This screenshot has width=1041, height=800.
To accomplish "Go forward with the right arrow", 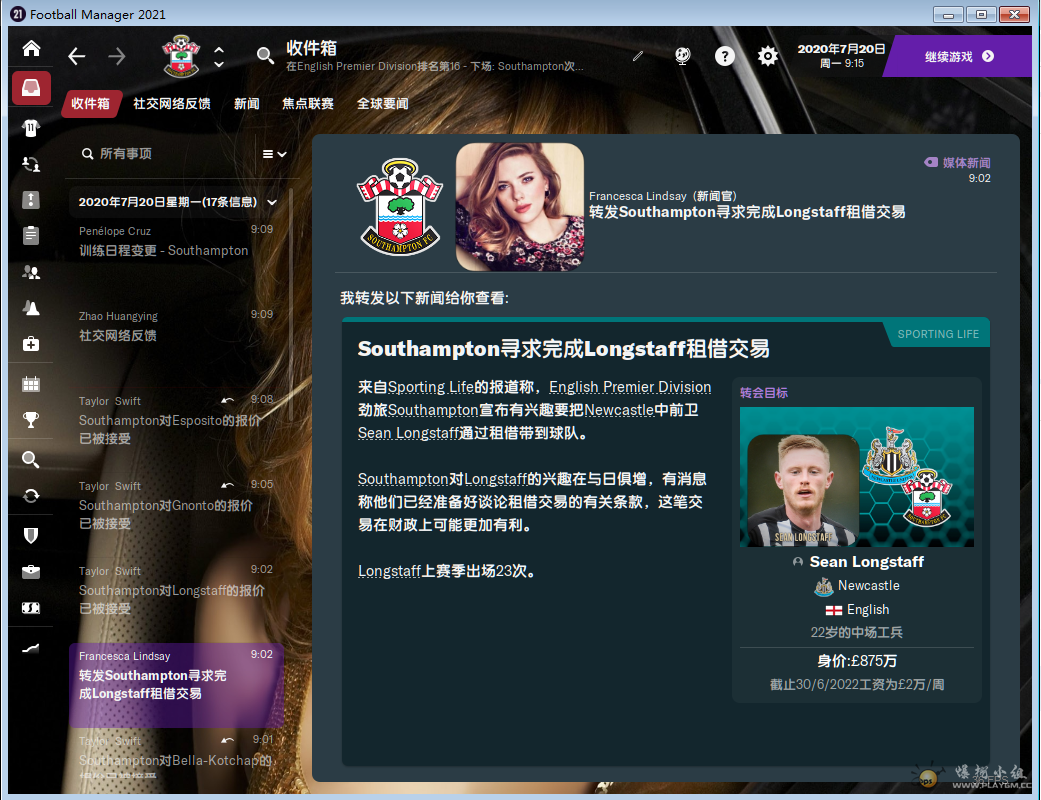I will [x=116, y=56].
